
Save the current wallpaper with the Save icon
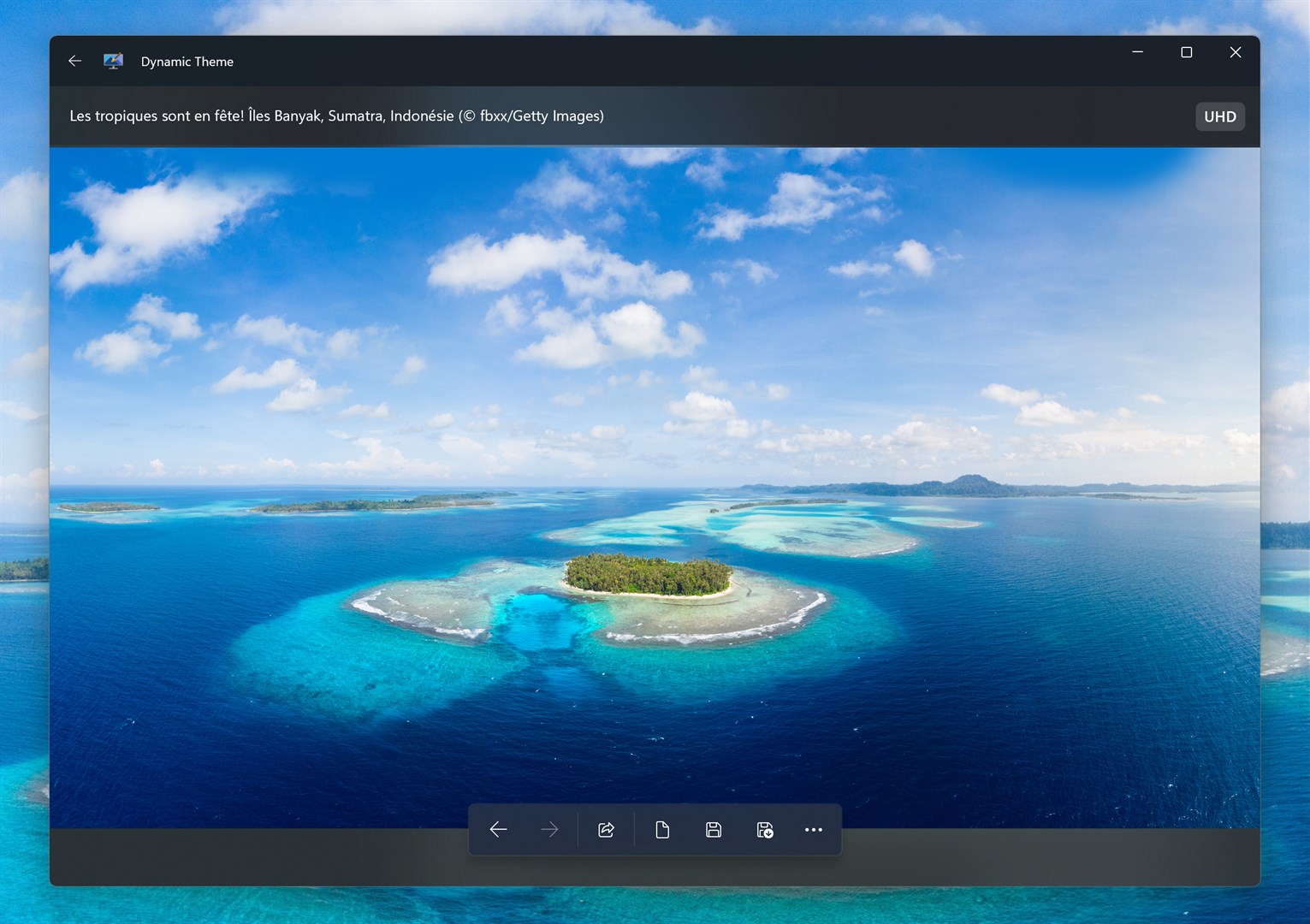pyautogui.click(x=713, y=829)
